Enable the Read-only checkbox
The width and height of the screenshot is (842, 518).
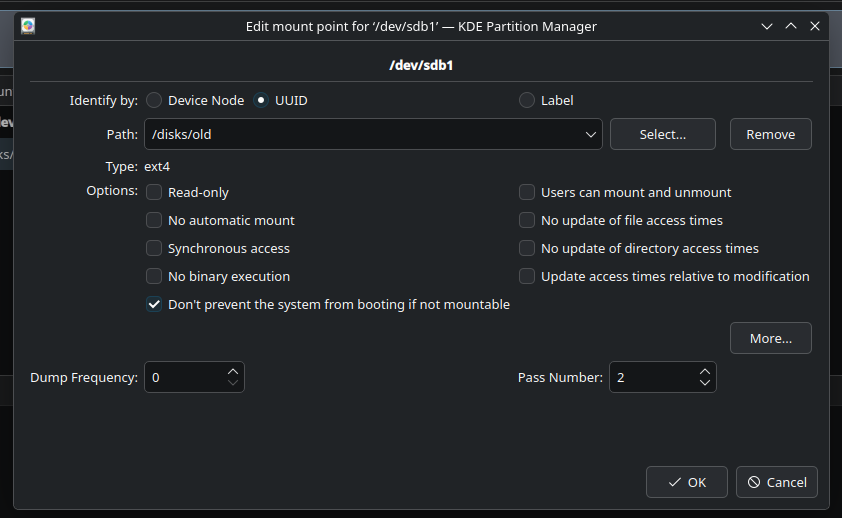click(154, 192)
